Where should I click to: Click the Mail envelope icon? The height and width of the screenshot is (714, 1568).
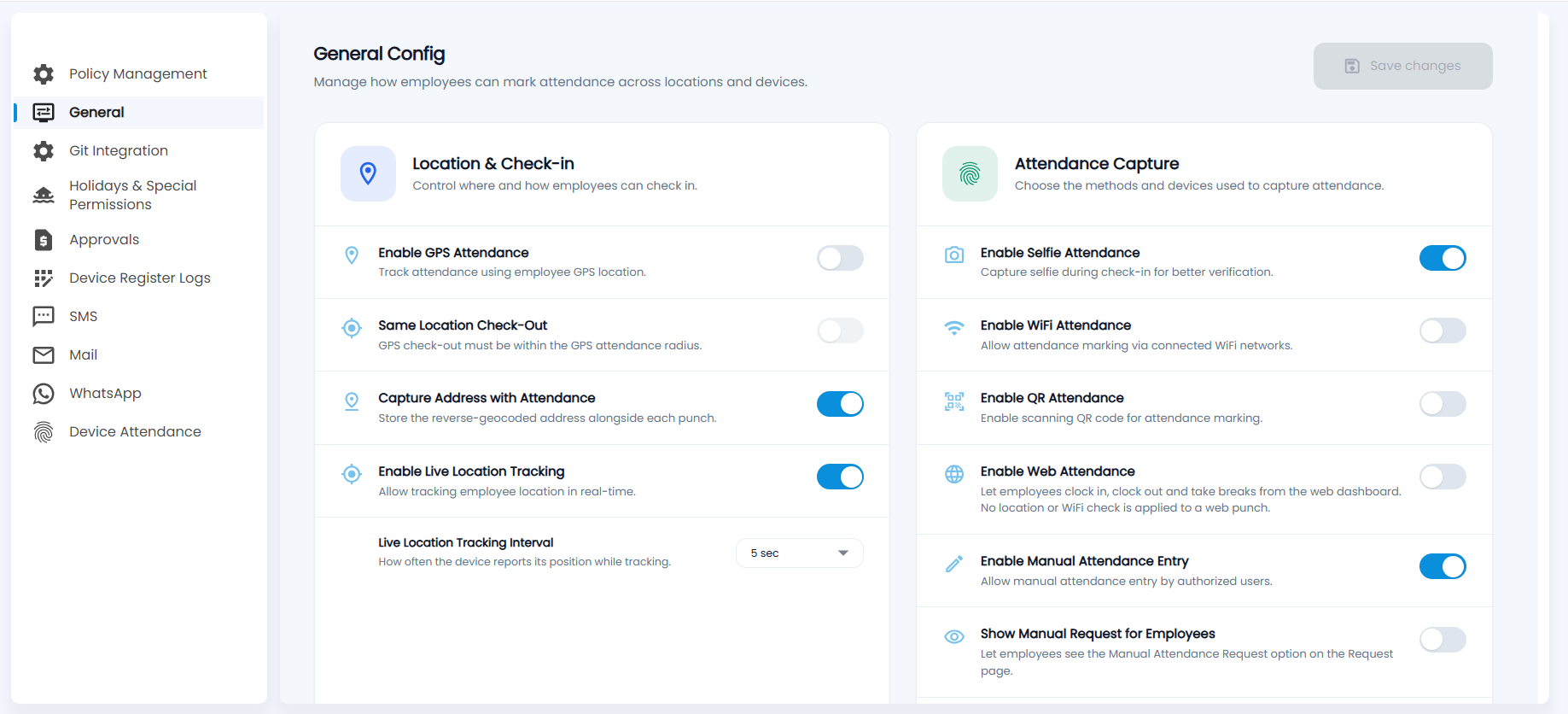[44, 355]
